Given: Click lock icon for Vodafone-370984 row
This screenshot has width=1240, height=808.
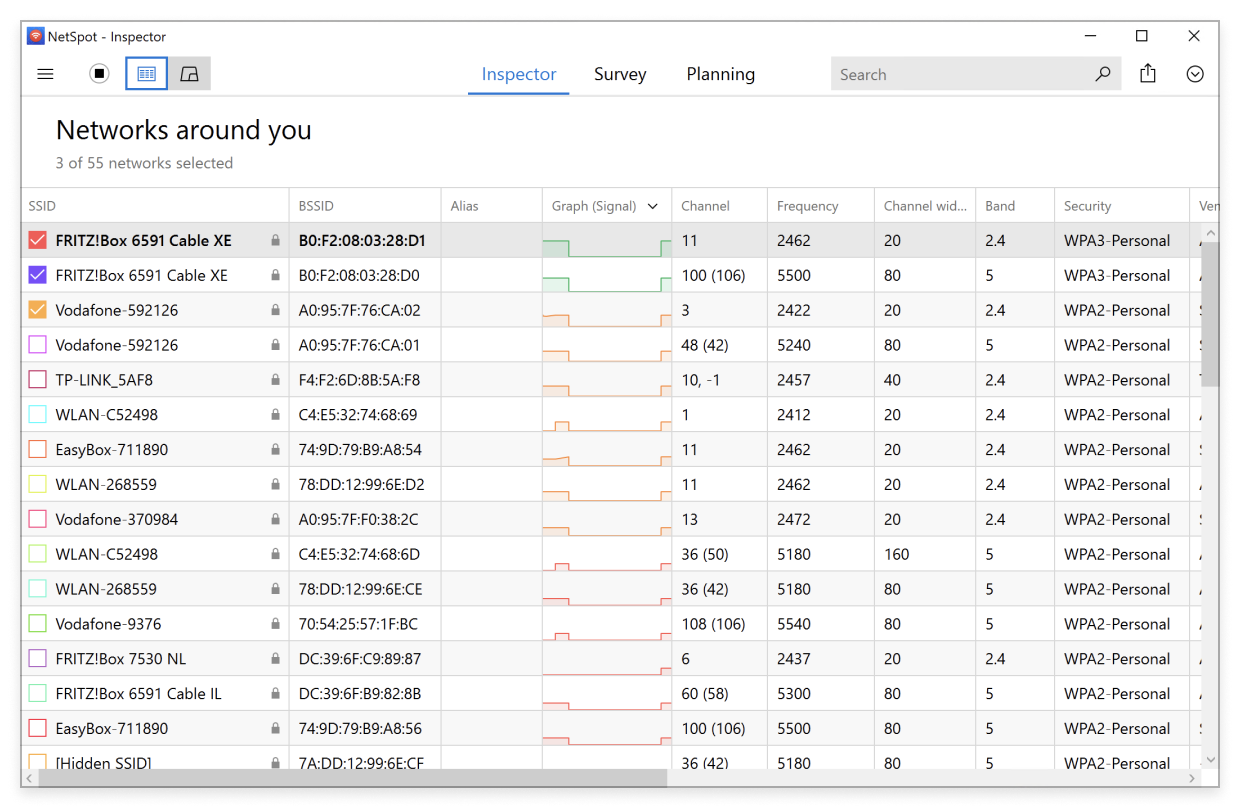Looking at the screenshot, I should pos(275,520).
